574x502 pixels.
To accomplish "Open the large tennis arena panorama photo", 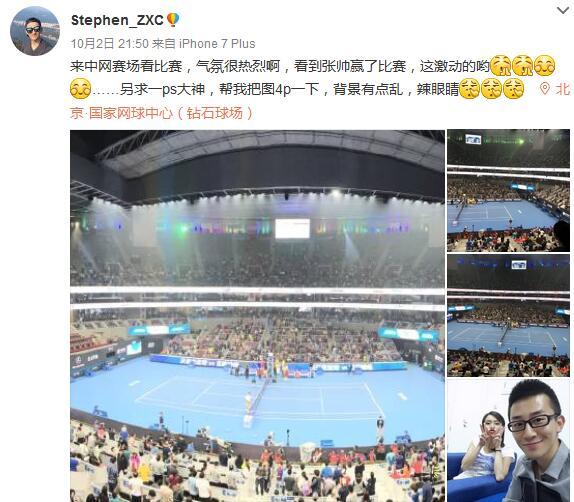I will 257,316.
